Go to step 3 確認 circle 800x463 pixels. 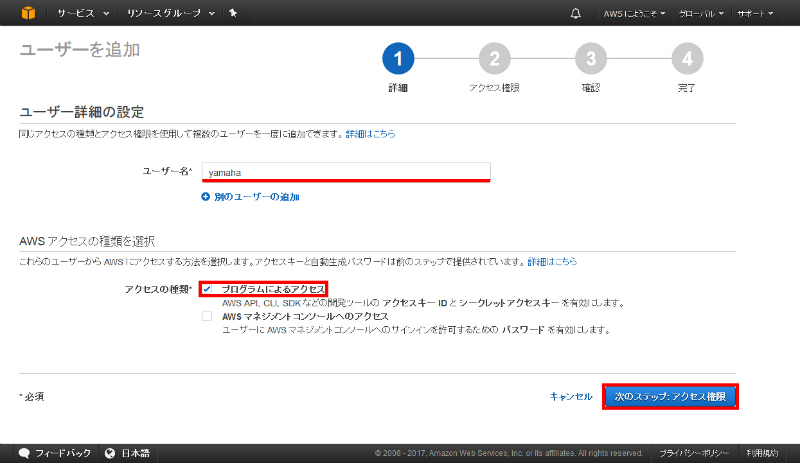coord(591,58)
